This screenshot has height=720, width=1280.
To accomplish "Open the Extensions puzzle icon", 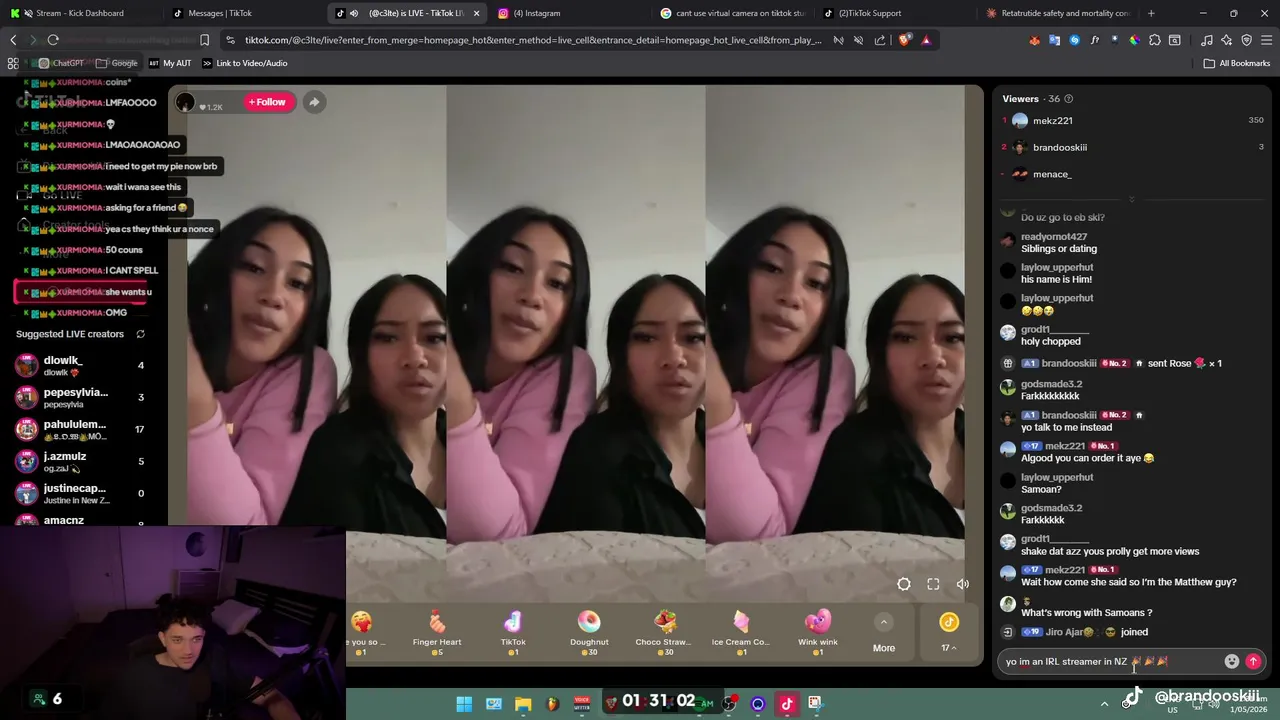I will (1155, 40).
